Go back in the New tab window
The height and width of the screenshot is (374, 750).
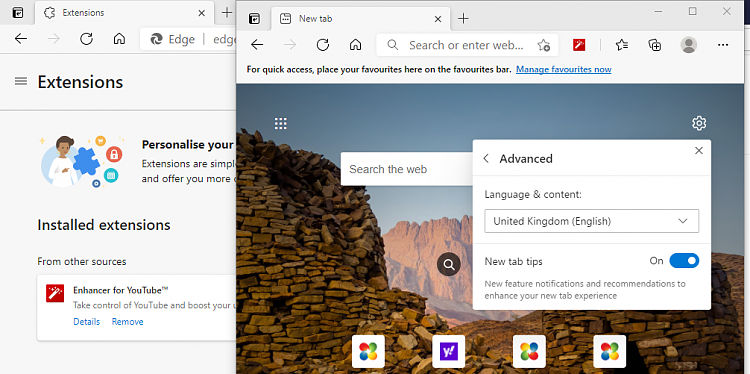[257, 45]
